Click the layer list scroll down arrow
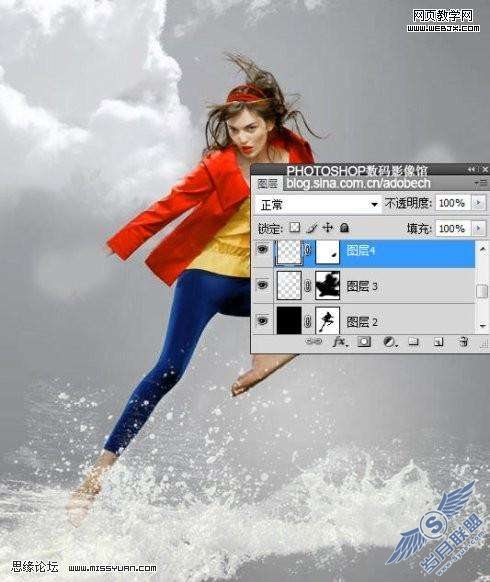The width and height of the screenshot is (490, 582). point(482,326)
